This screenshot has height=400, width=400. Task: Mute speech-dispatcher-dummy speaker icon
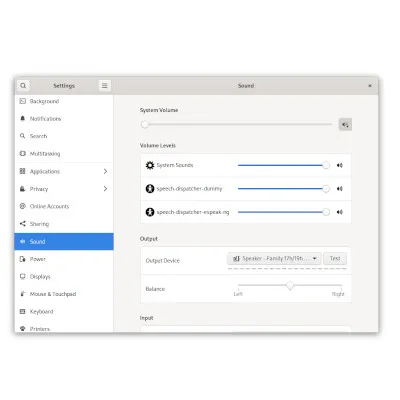[339, 189]
